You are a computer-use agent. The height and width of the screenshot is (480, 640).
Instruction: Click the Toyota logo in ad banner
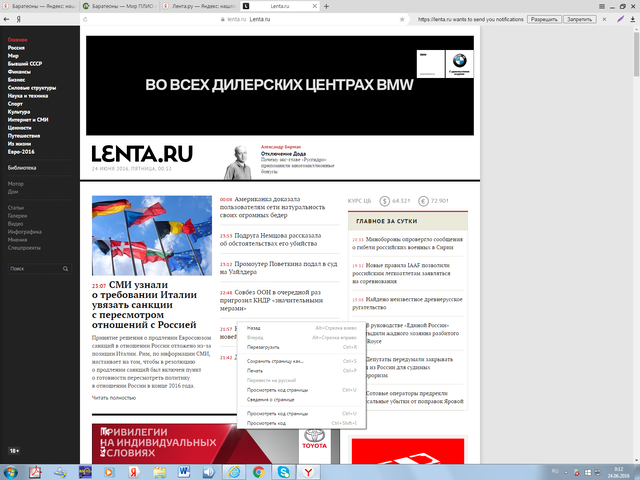coord(314,439)
